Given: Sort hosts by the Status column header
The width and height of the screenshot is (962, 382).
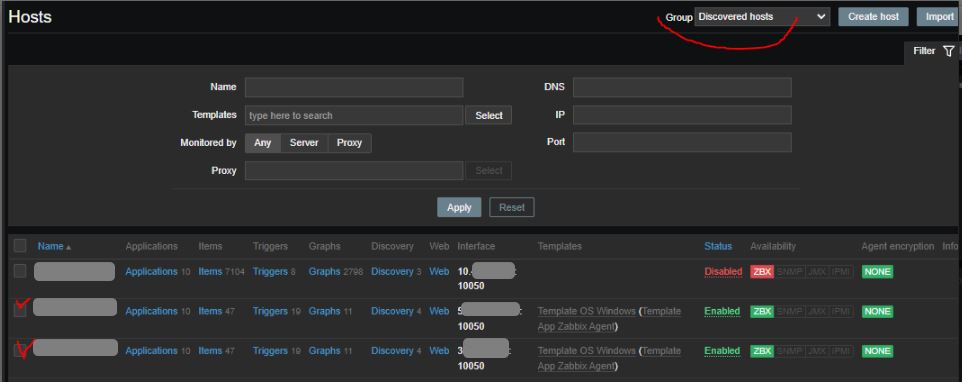Looking at the screenshot, I should pyautogui.click(x=718, y=246).
